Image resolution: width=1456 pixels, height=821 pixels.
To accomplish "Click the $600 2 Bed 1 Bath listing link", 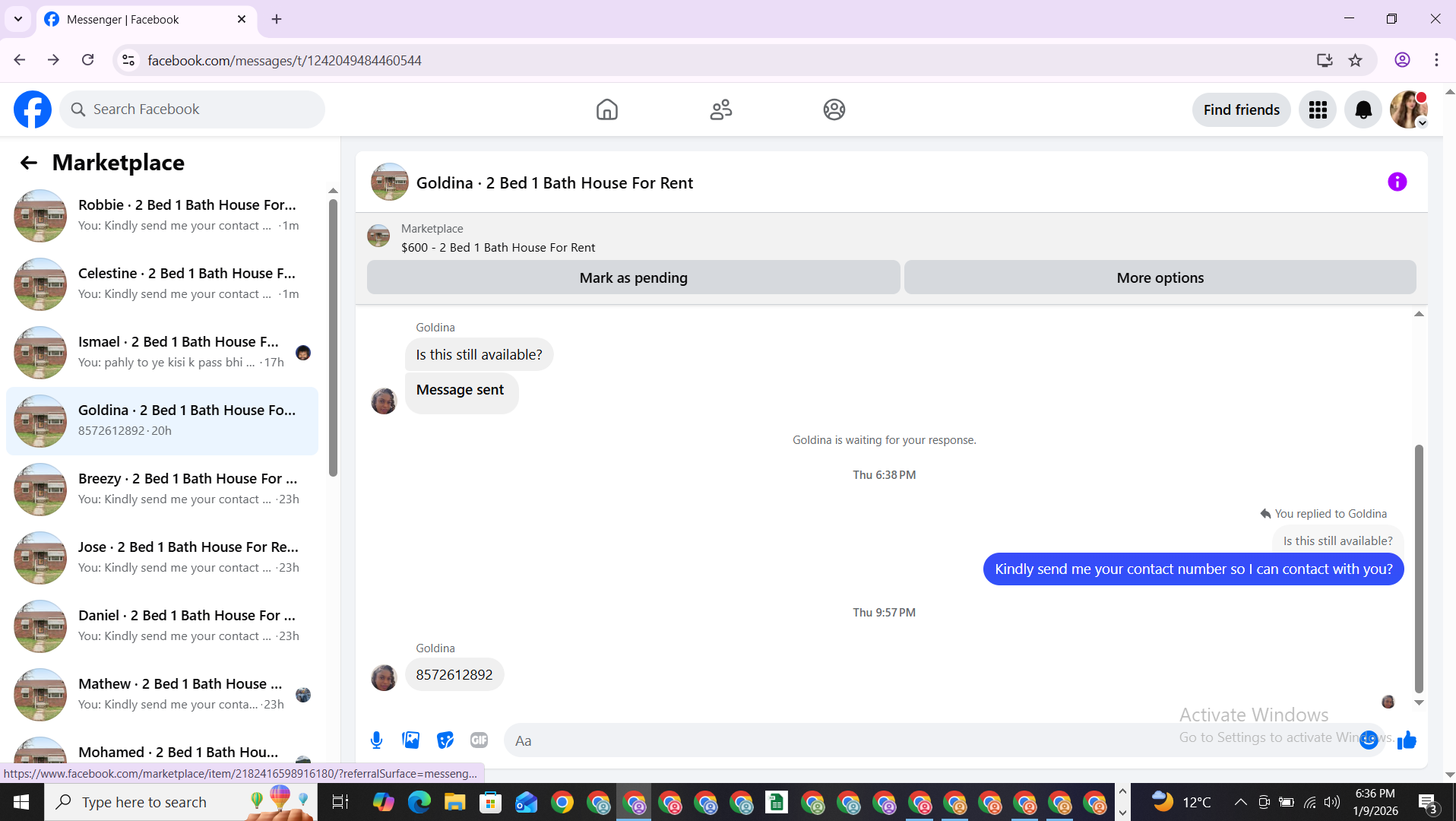I will click(x=498, y=248).
